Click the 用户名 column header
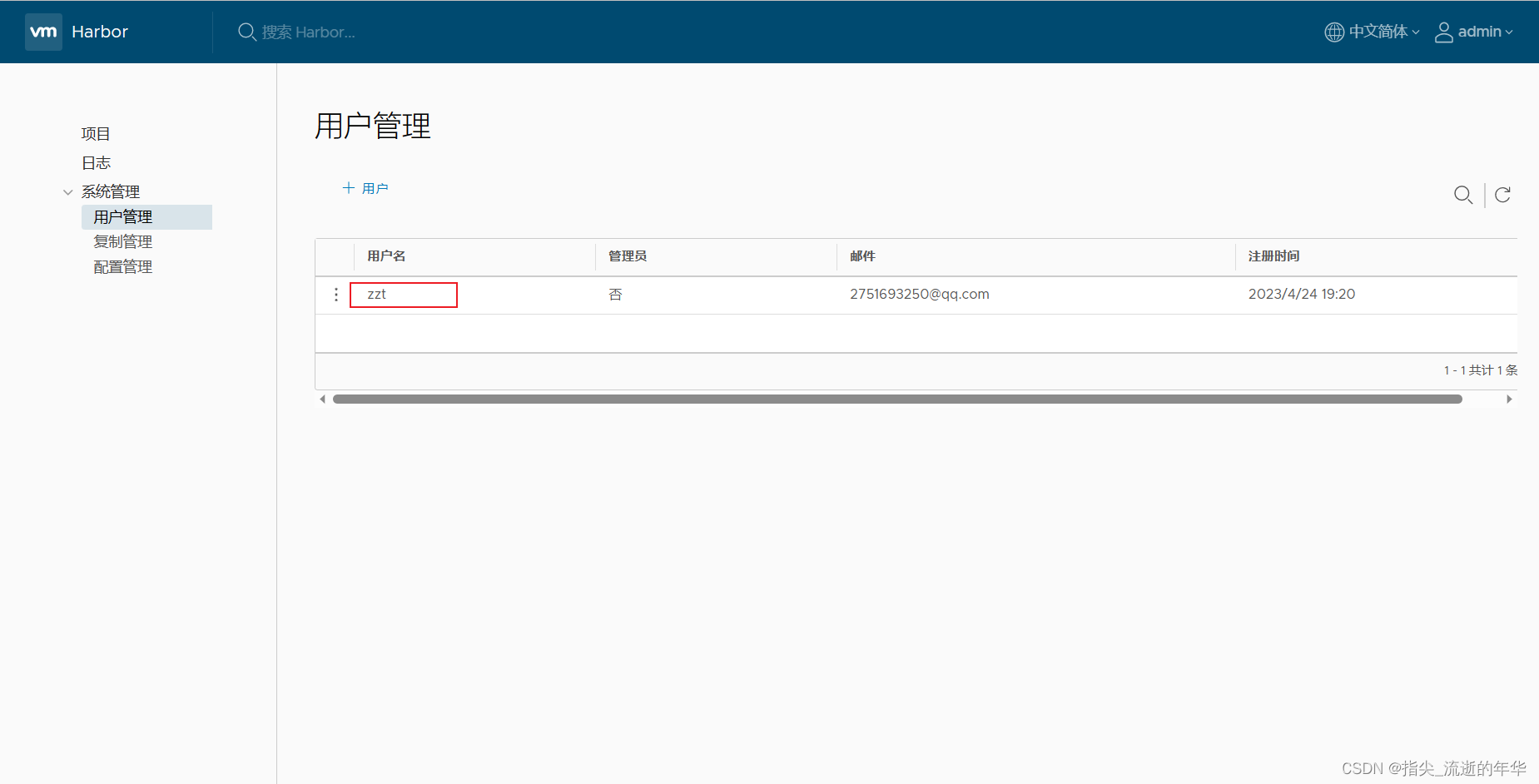 point(386,256)
